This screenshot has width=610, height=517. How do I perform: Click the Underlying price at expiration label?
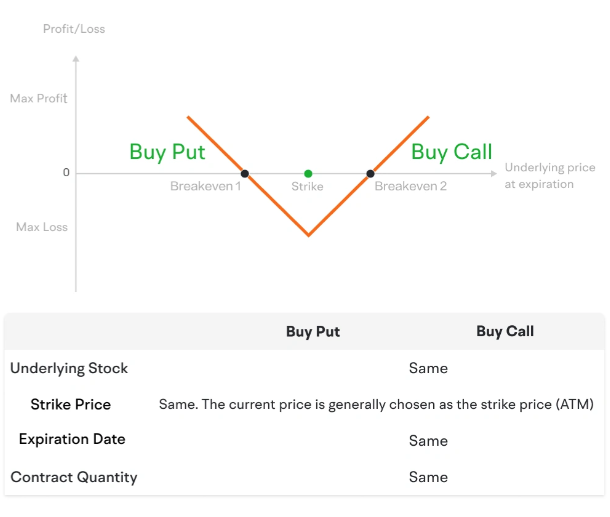pyautogui.click(x=550, y=175)
